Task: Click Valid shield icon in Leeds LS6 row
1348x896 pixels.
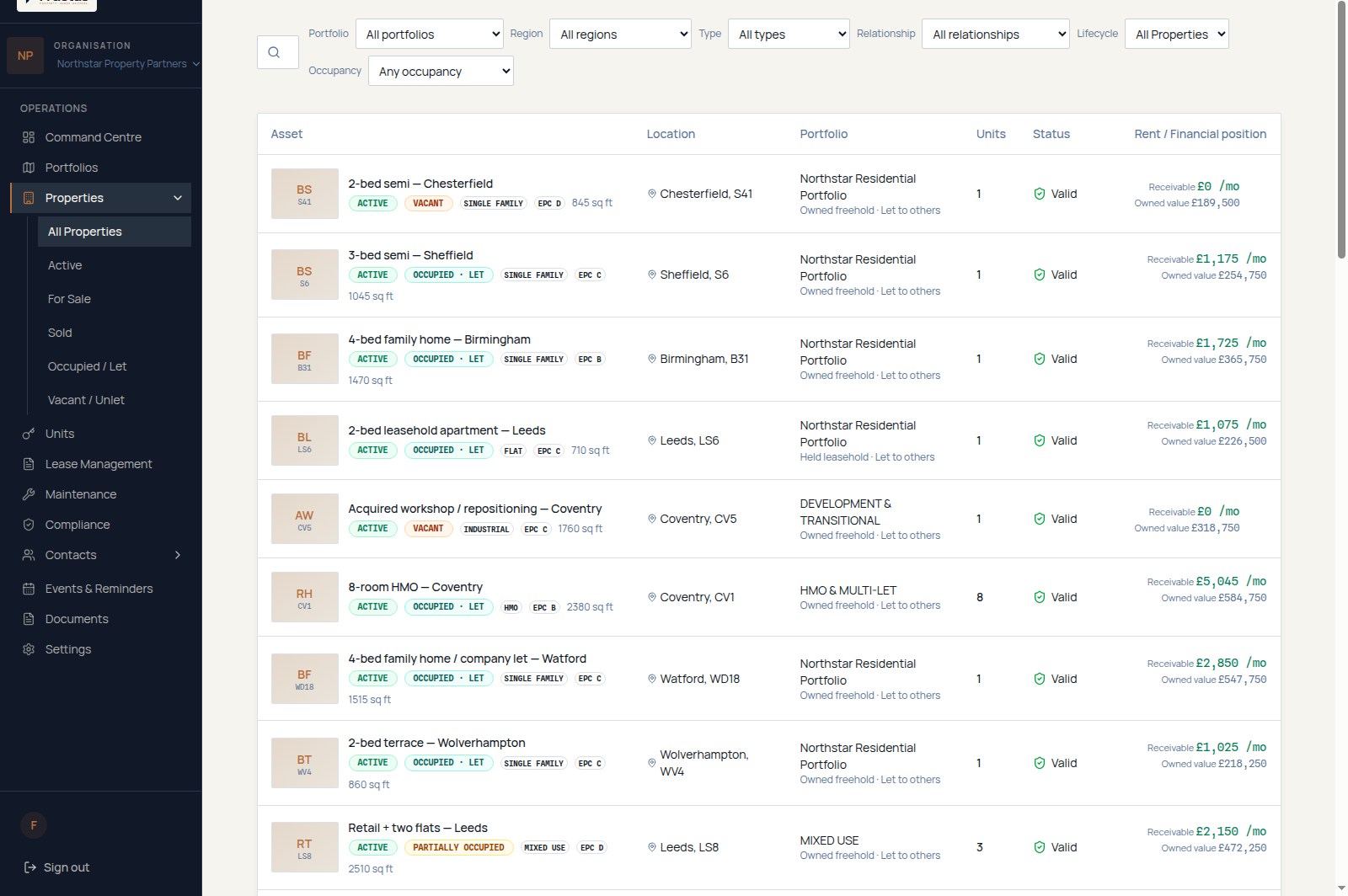Action: [1040, 440]
